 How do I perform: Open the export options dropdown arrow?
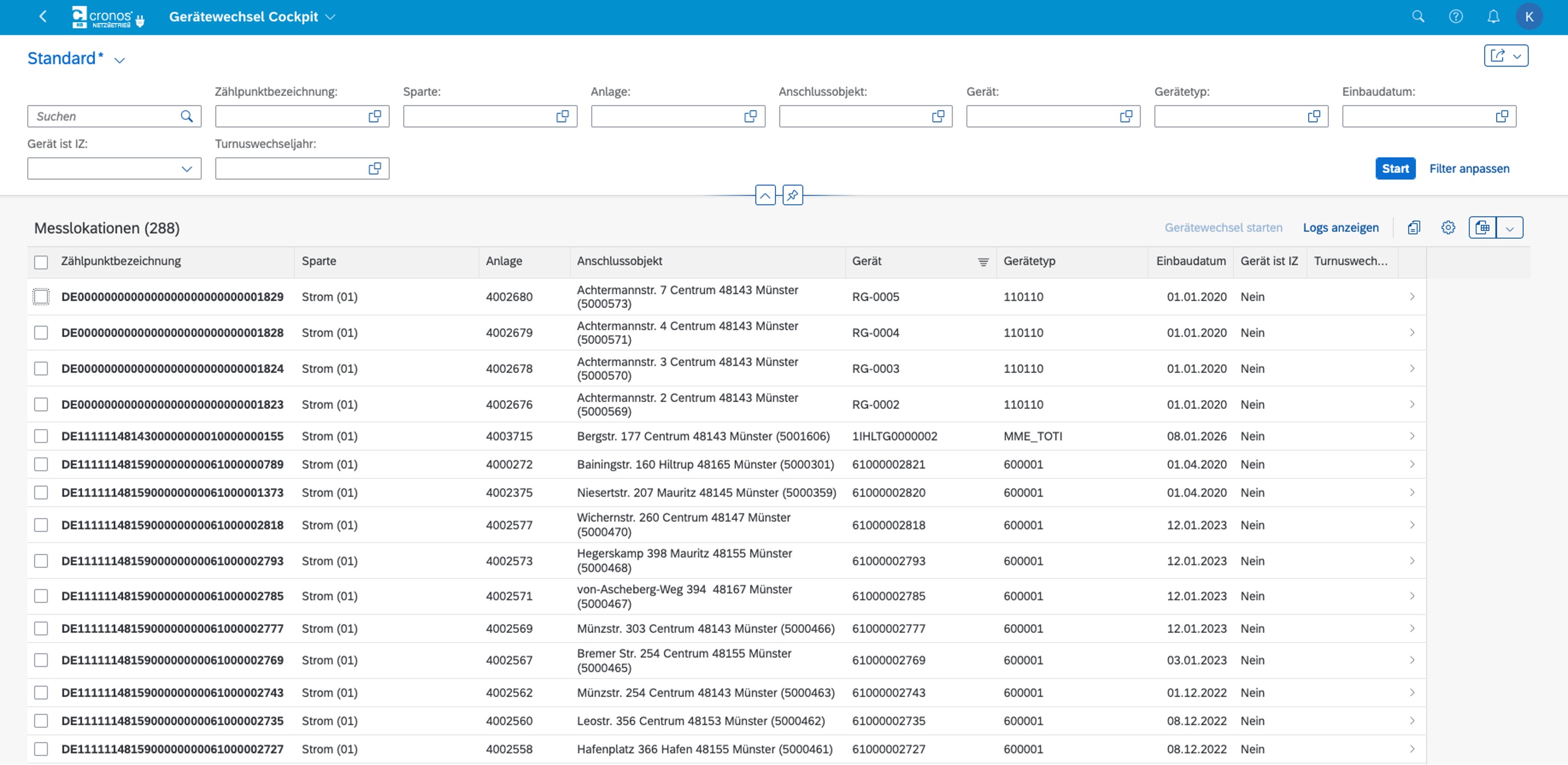[1509, 227]
